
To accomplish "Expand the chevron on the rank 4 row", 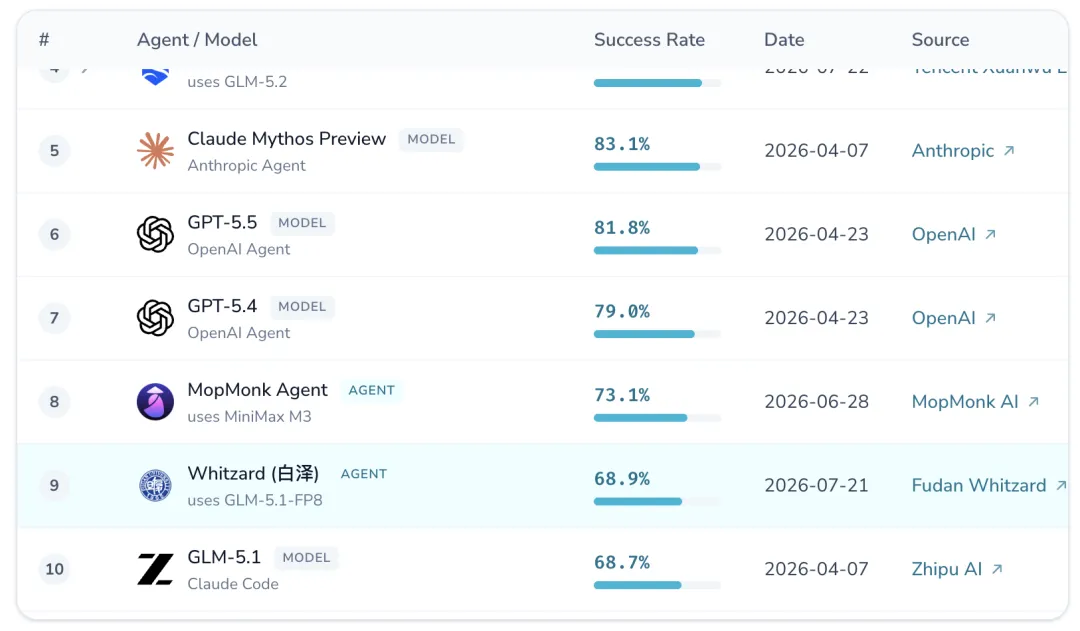I will click(x=85, y=68).
